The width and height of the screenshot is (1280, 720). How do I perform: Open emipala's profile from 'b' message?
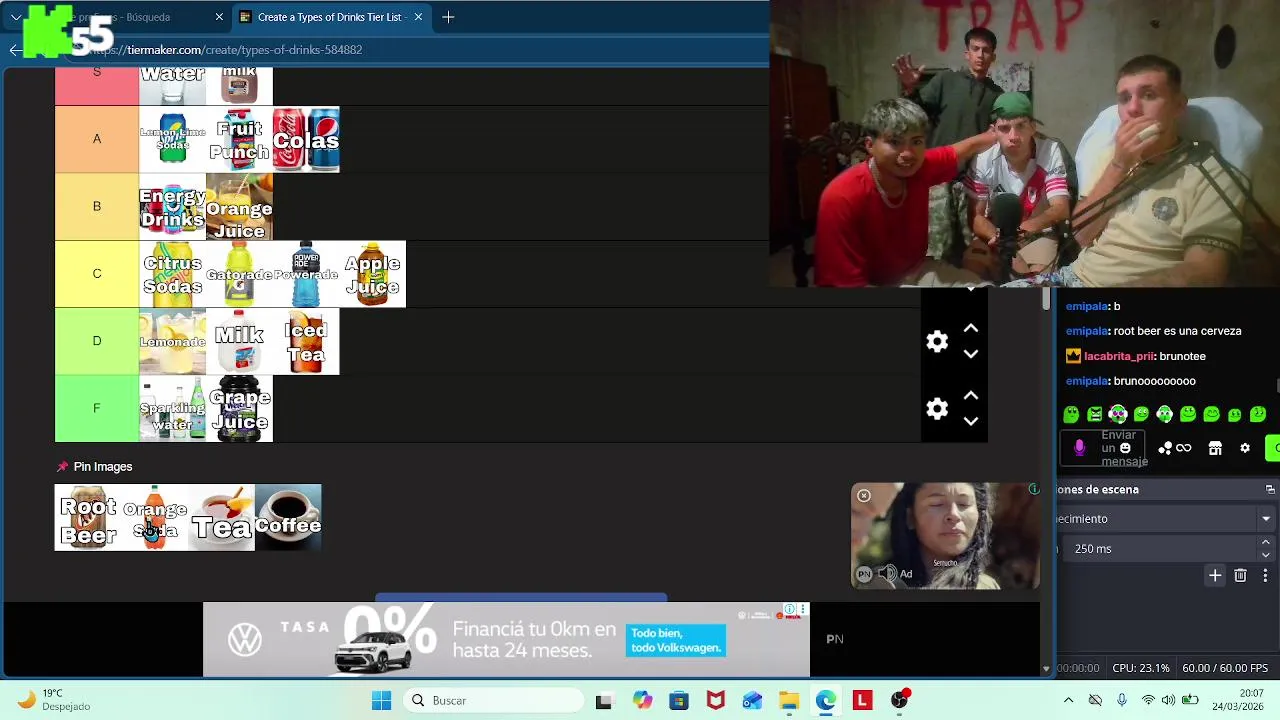[1087, 306]
